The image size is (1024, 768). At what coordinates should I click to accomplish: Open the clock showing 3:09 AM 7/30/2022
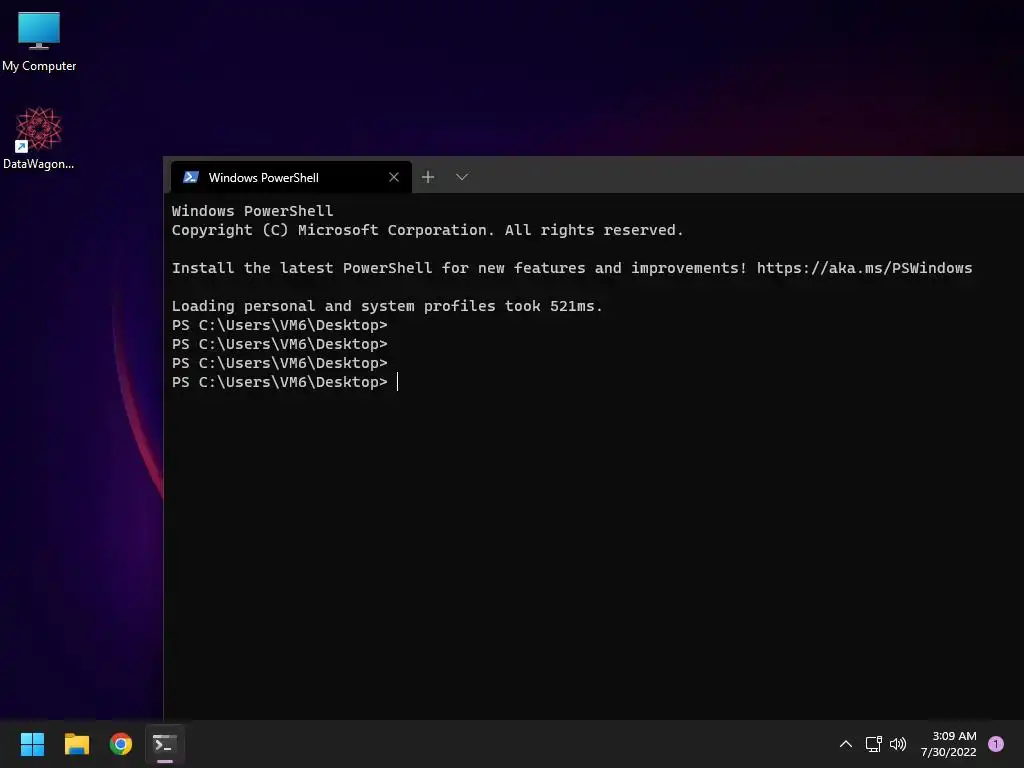(x=948, y=744)
